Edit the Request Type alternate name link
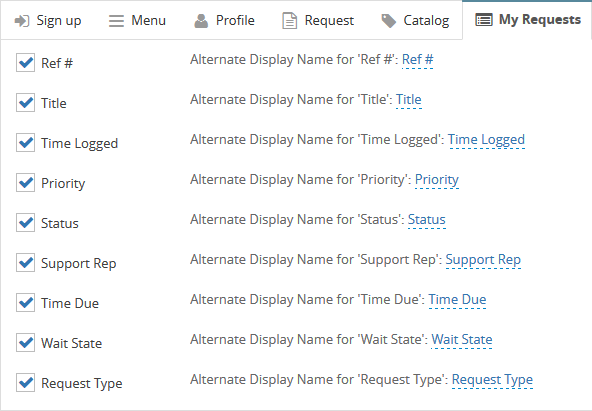This screenshot has height=411, width=592. click(x=492, y=380)
